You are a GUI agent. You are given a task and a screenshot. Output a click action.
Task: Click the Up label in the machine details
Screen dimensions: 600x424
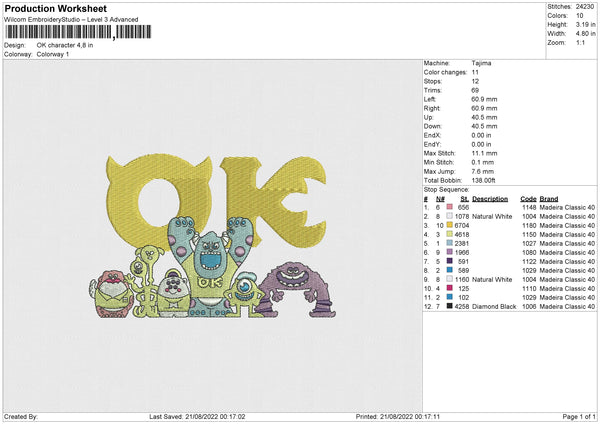[x=428, y=117]
